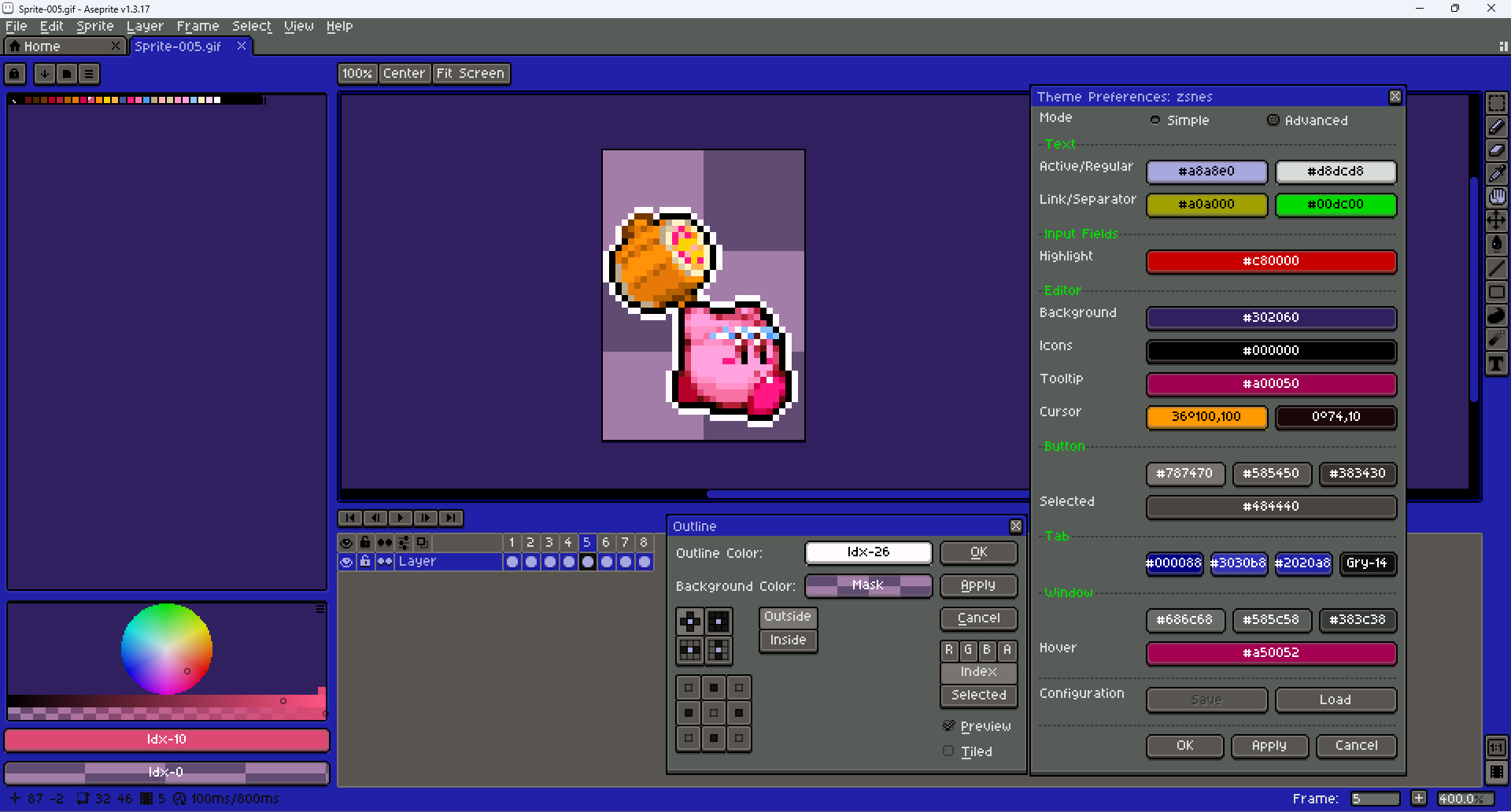1511x812 pixels.
Task: Select the Line tool
Action: click(x=1496, y=268)
